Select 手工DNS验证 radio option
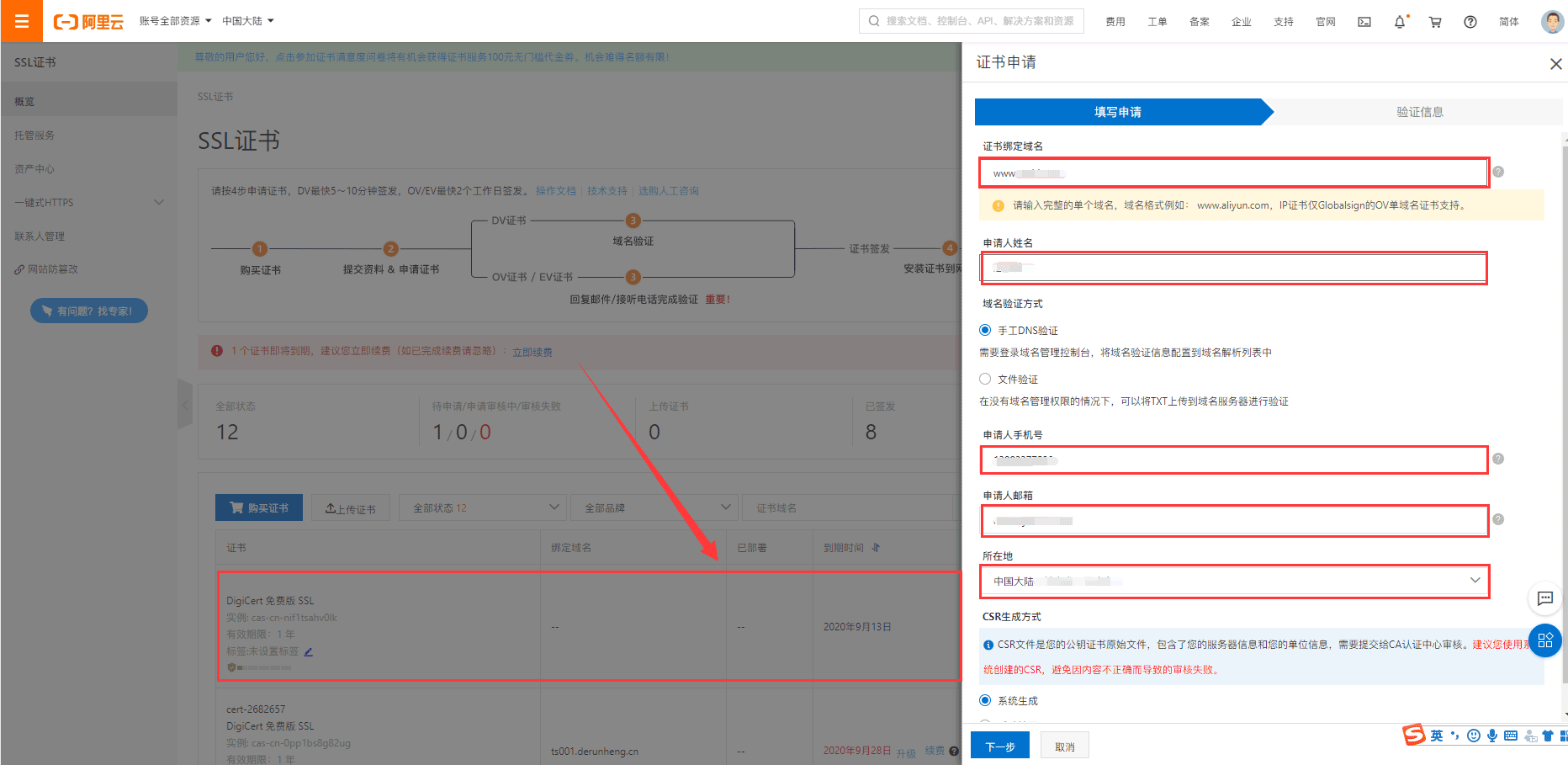The image size is (1568, 765). click(985, 330)
